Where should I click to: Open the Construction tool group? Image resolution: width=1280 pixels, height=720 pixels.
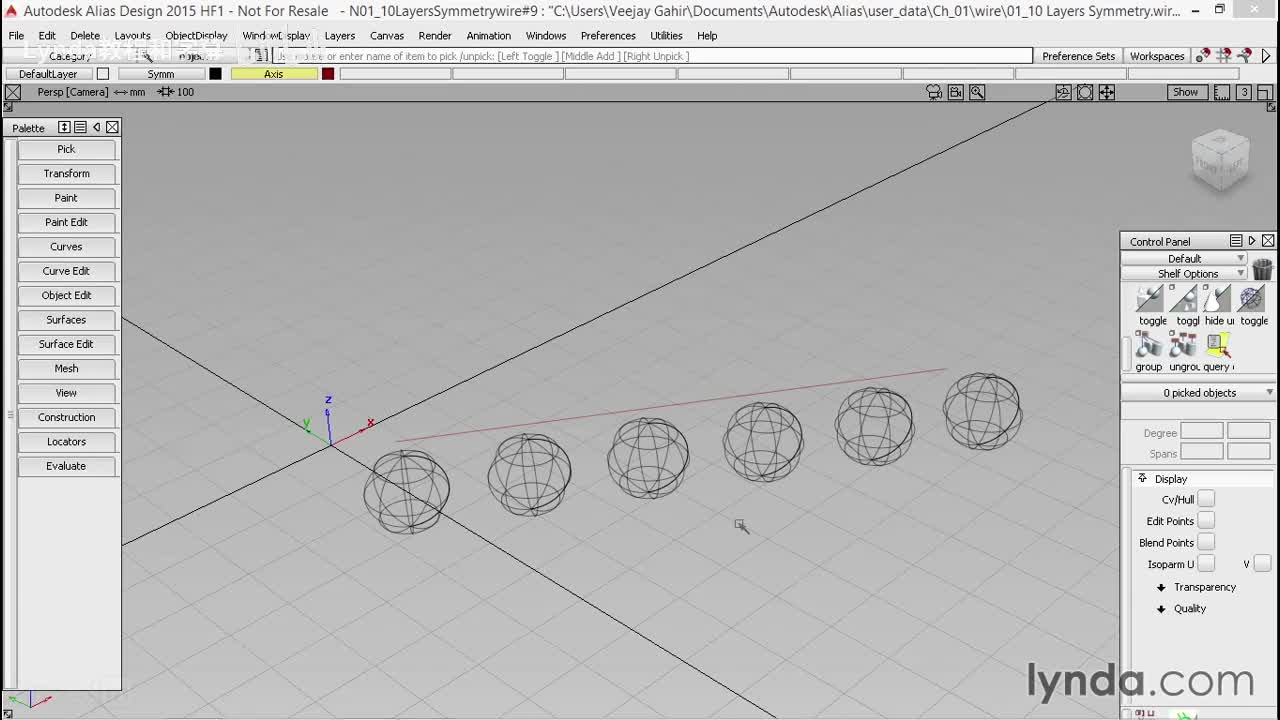[x=66, y=417]
